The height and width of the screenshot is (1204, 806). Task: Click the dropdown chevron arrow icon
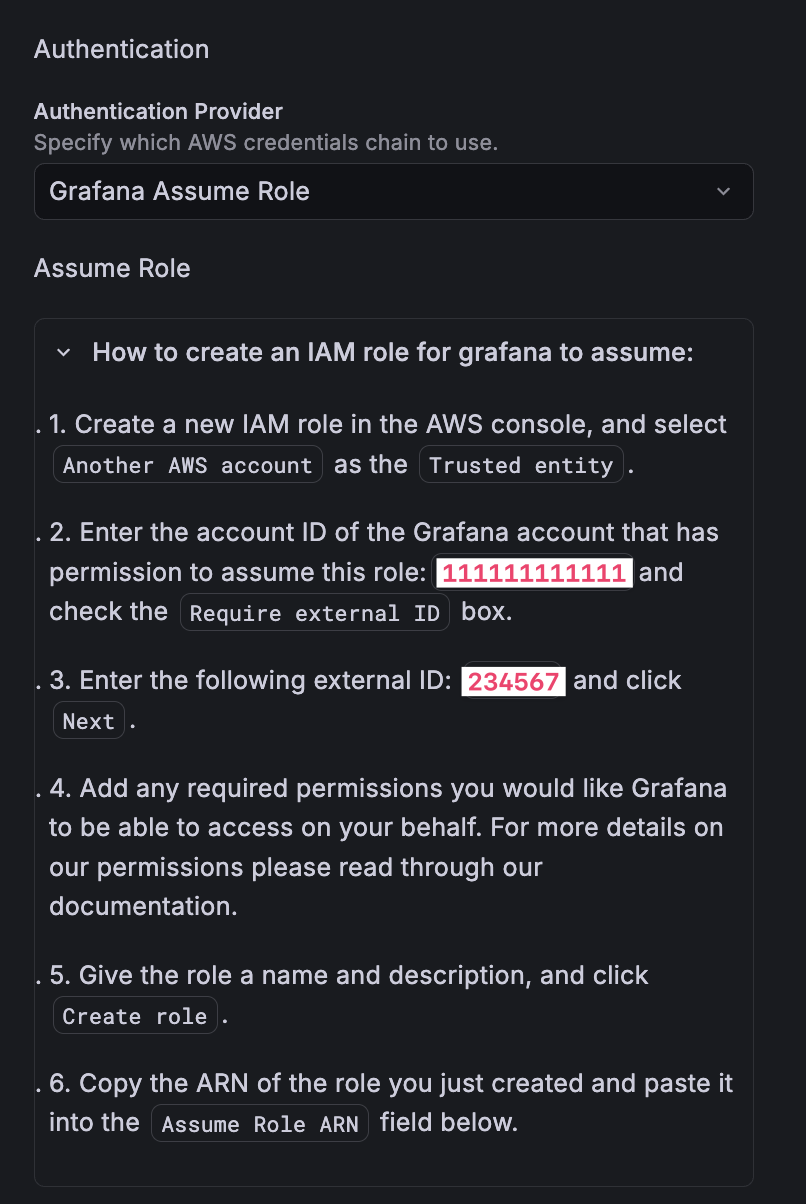[x=724, y=191]
